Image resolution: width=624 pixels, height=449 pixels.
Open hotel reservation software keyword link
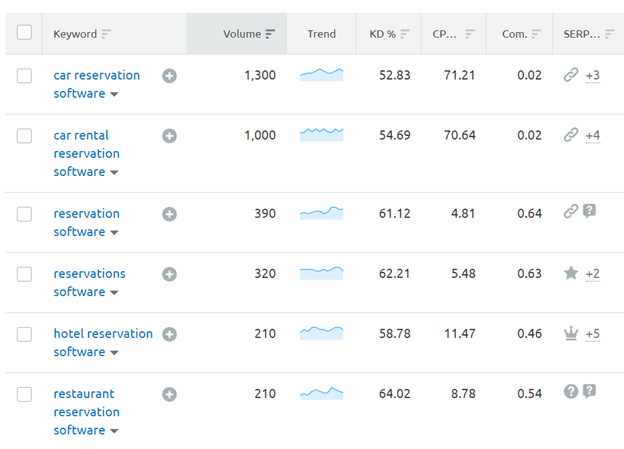tap(103, 334)
